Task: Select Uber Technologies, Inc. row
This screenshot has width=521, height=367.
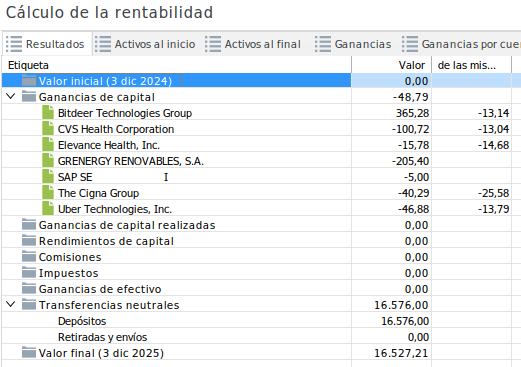Action: click(261, 209)
